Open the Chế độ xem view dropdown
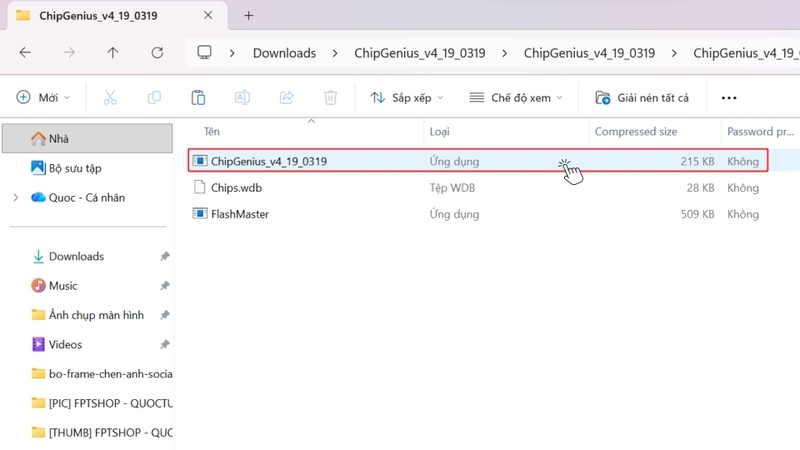The height and width of the screenshot is (450, 800). point(516,97)
